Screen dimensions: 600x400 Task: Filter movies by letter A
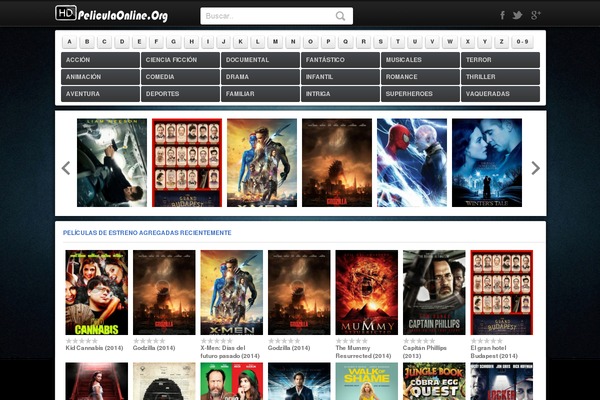tap(69, 42)
